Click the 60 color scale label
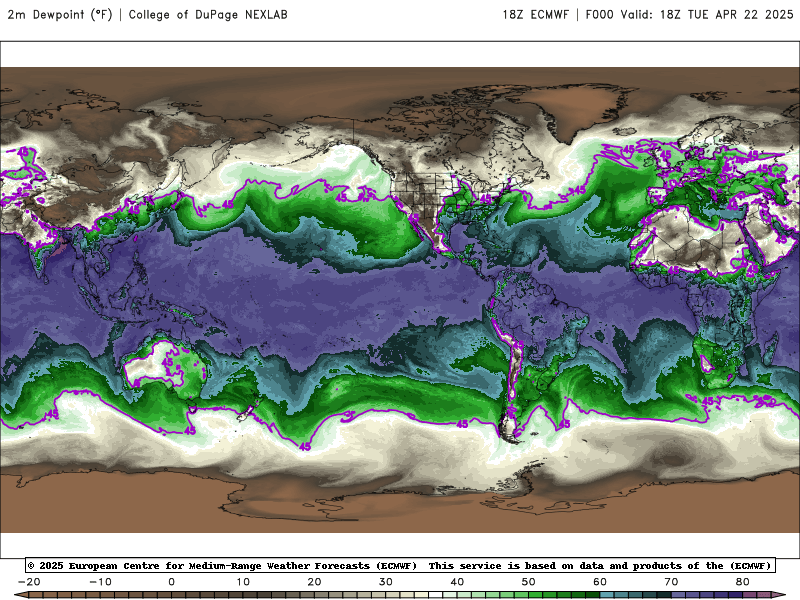This screenshot has width=800, height=600. click(x=600, y=582)
